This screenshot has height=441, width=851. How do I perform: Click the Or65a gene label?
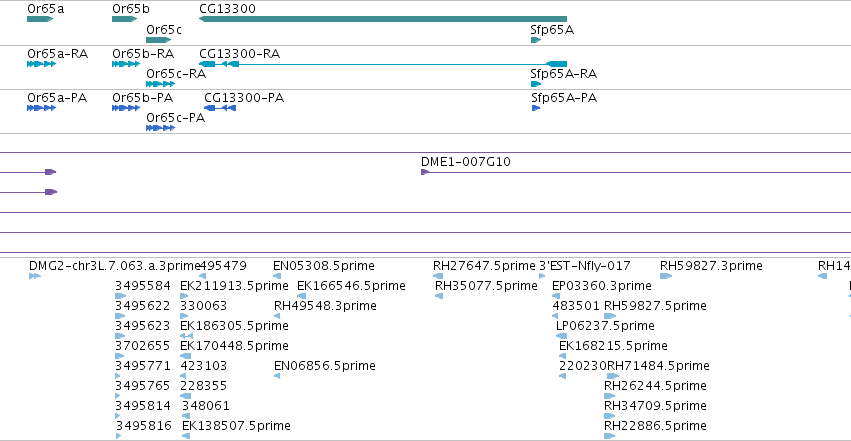tap(46, 9)
